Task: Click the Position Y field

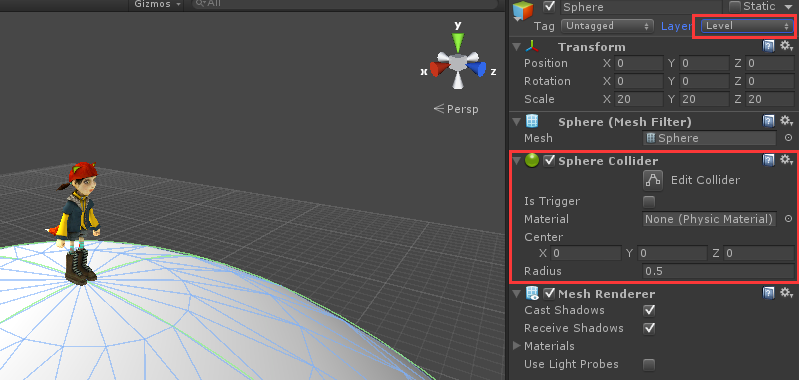Action: [x=705, y=63]
